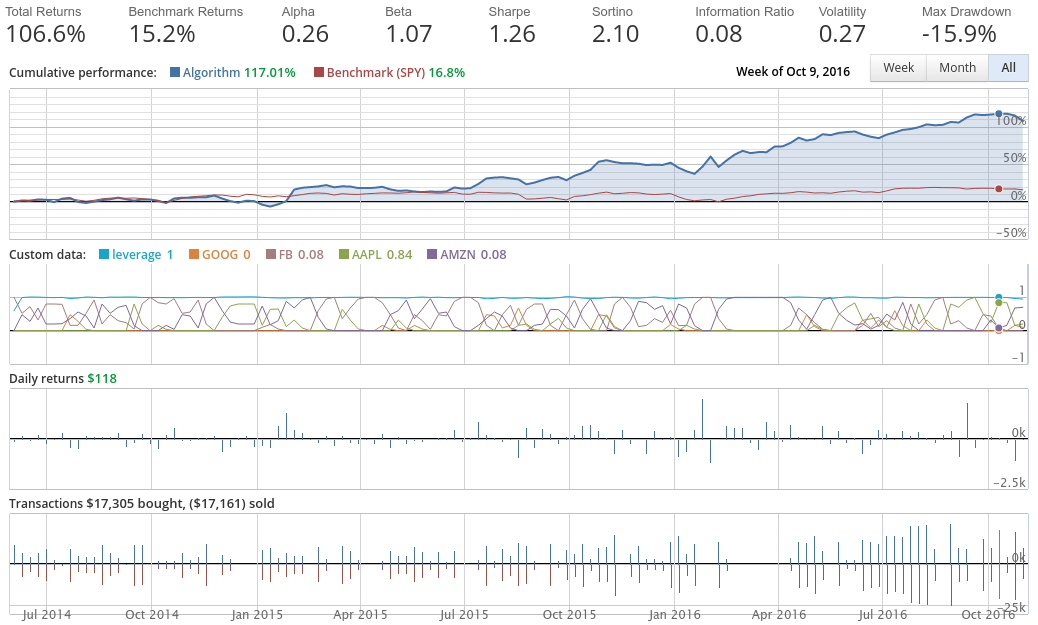Click the Algorithm 117.01% return link
Viewport: 1038px width, 625px height.
click(x=230, y=73)
